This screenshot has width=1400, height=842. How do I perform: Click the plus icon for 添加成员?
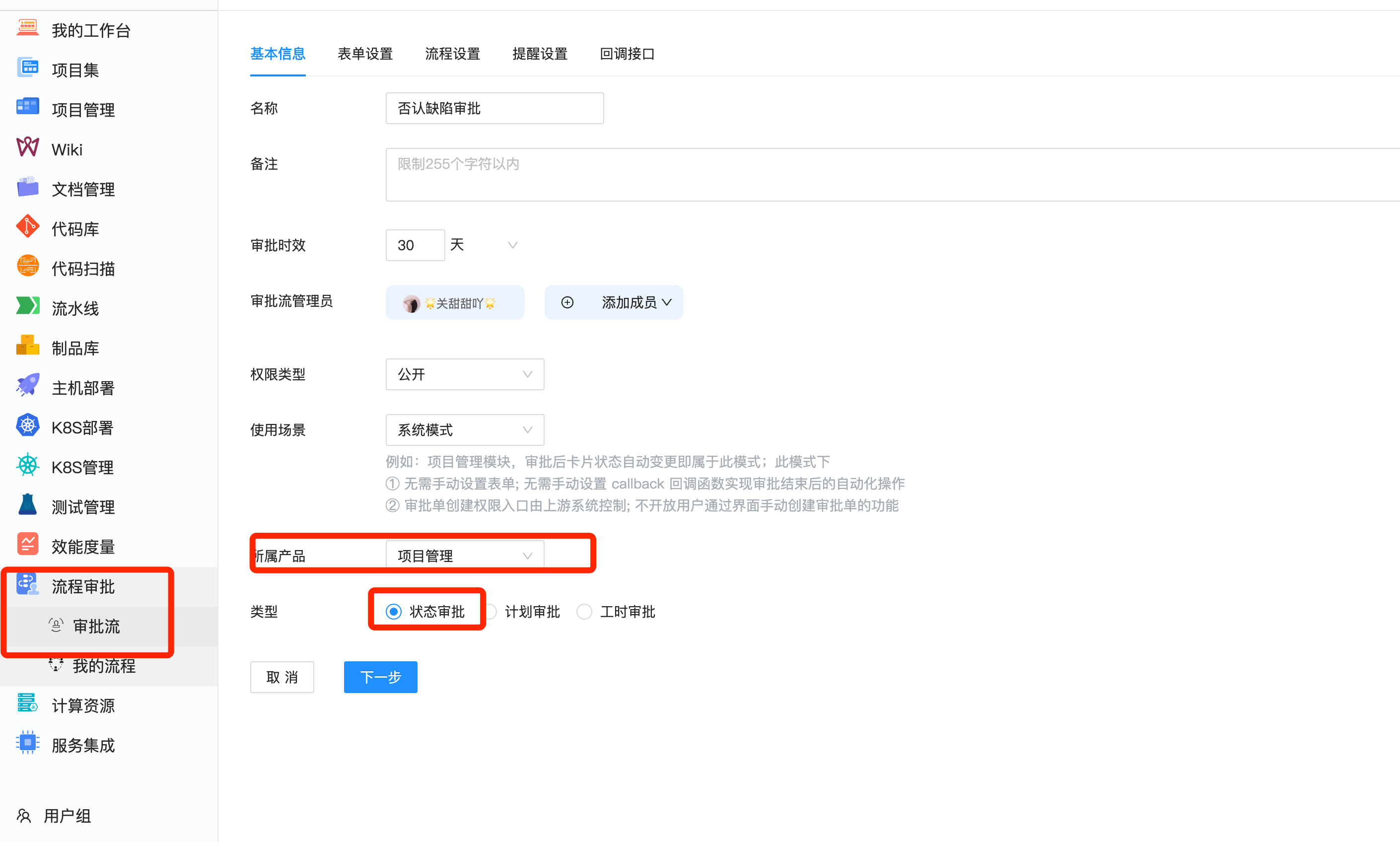[x=567, y=302]
